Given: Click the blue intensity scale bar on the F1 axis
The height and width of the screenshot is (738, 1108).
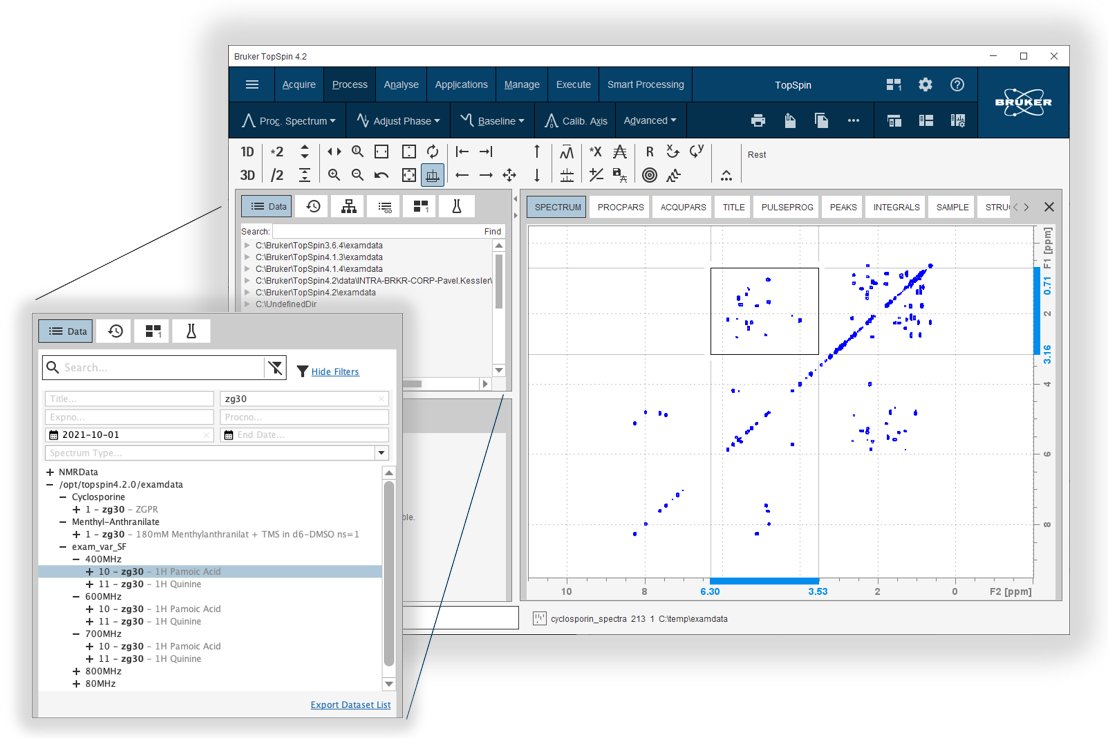Looking at the screenshot, I should 1035,310.
